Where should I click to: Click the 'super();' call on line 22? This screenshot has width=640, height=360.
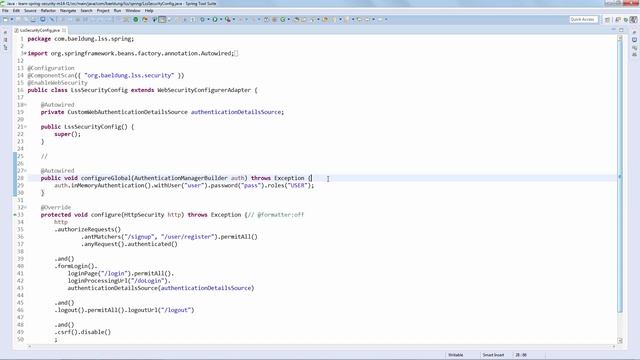[x=67, y=134]
